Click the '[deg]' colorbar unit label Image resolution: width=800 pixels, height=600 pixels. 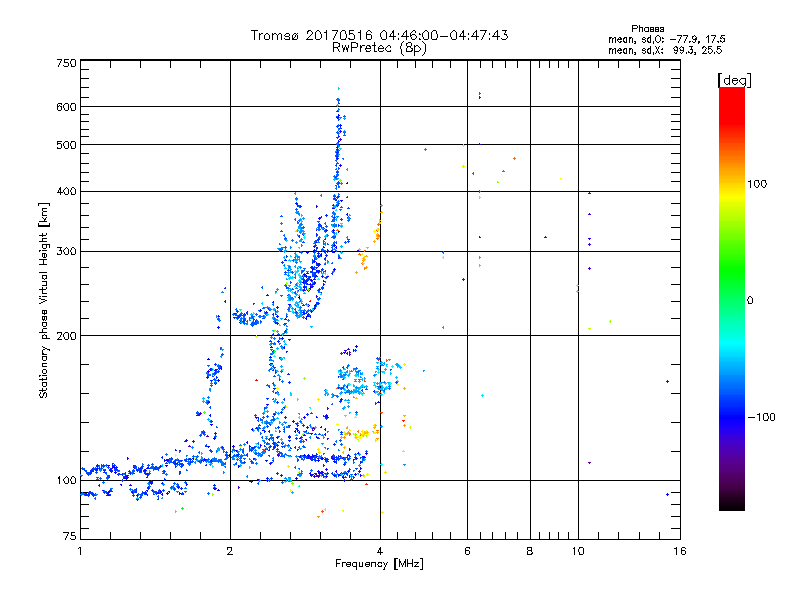coord(734,80)
